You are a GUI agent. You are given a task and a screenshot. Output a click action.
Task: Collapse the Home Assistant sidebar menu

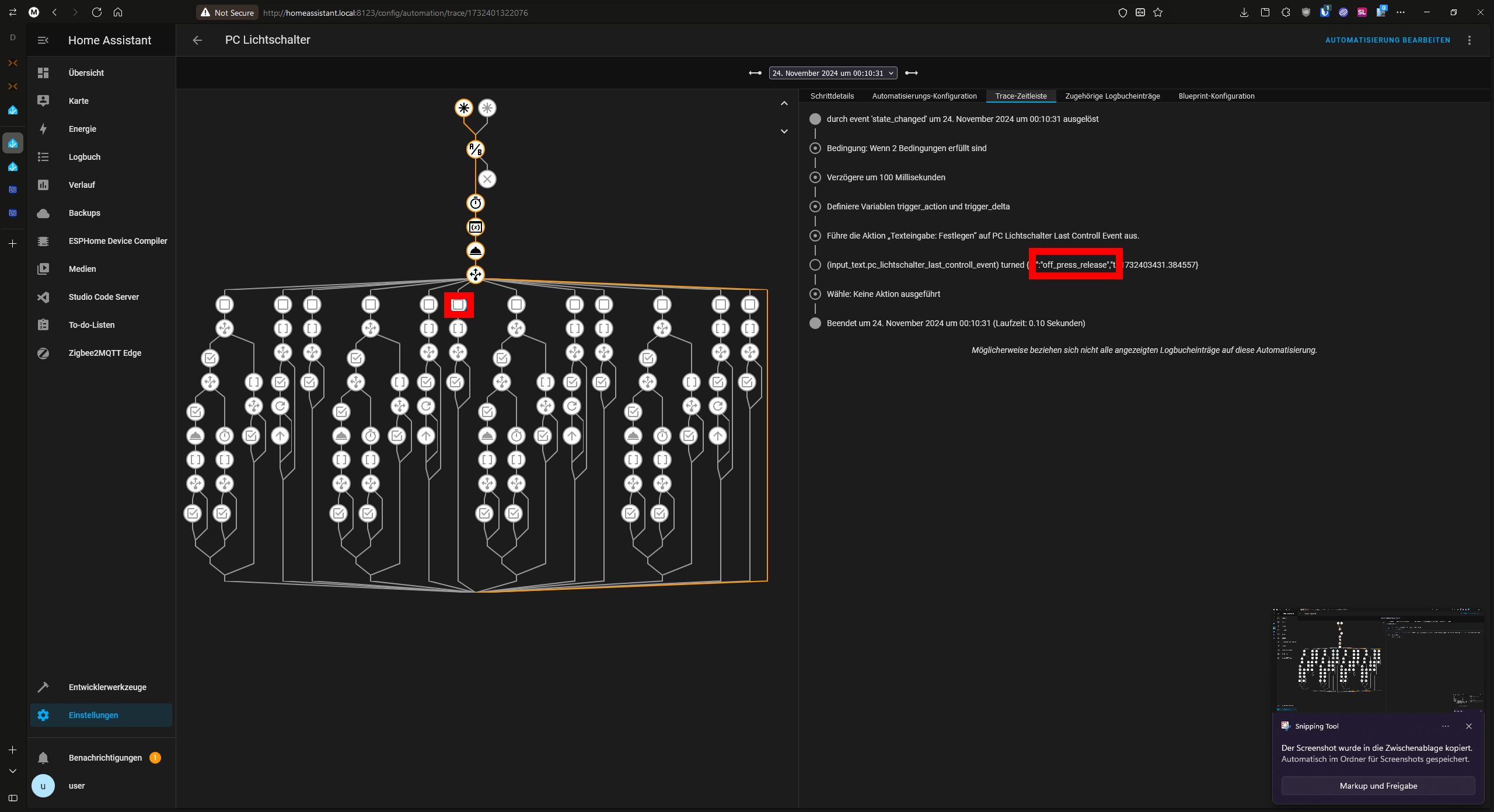coord(43,40)
